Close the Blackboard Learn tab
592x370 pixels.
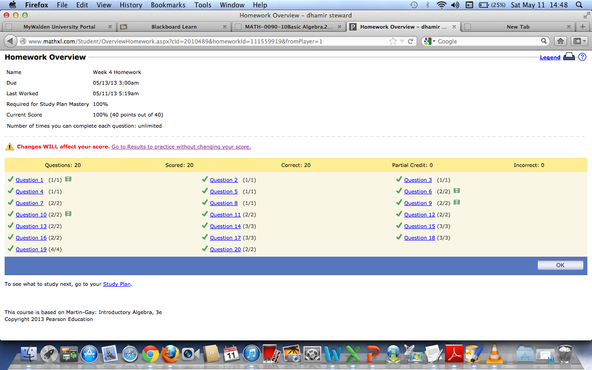[x=225, y=27]
